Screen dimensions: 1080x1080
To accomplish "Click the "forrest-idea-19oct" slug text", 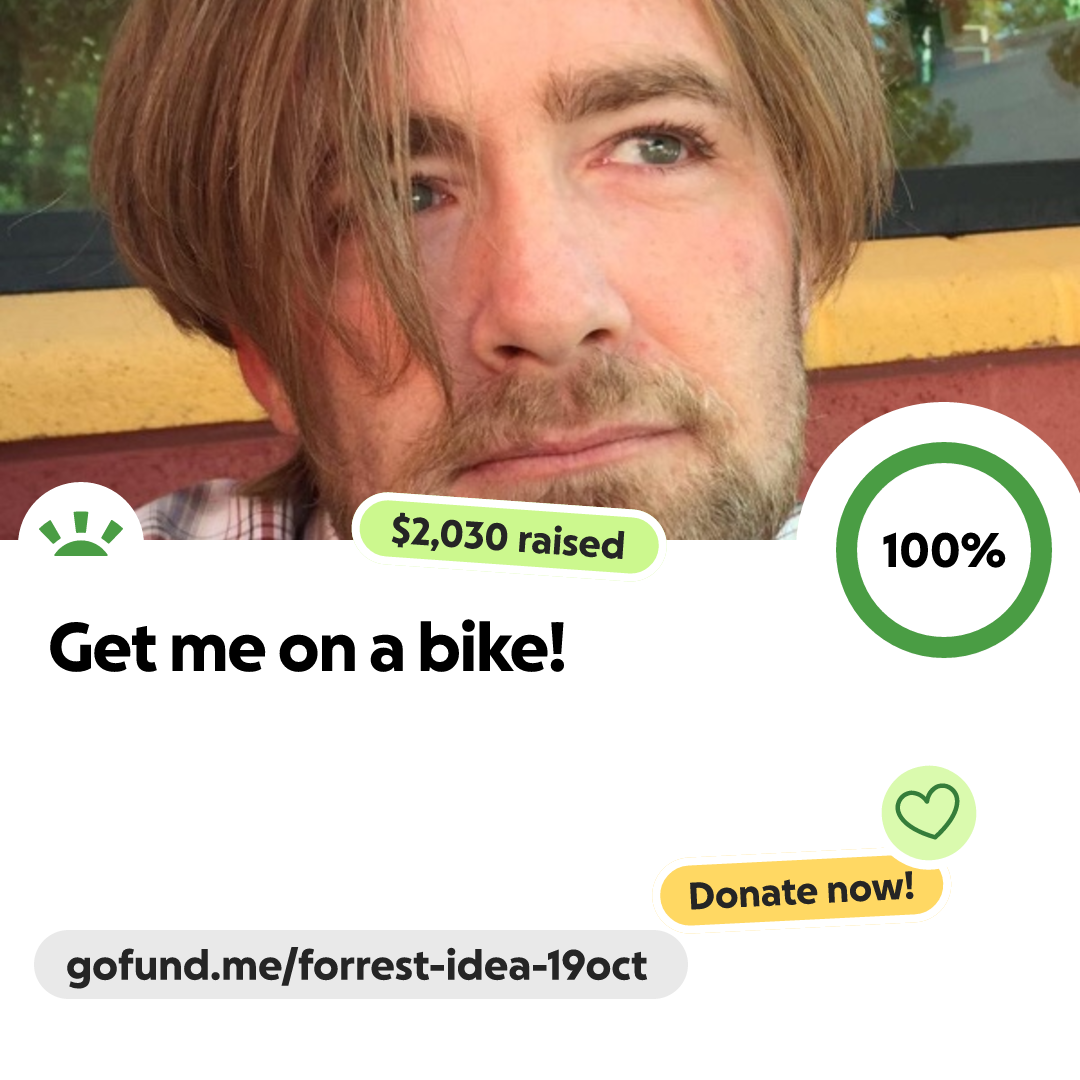I will pyautogui.click(x=472, y=964).
